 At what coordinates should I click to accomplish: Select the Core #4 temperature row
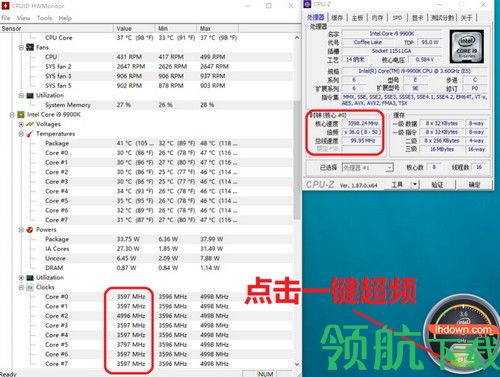(x=147, y=191)
